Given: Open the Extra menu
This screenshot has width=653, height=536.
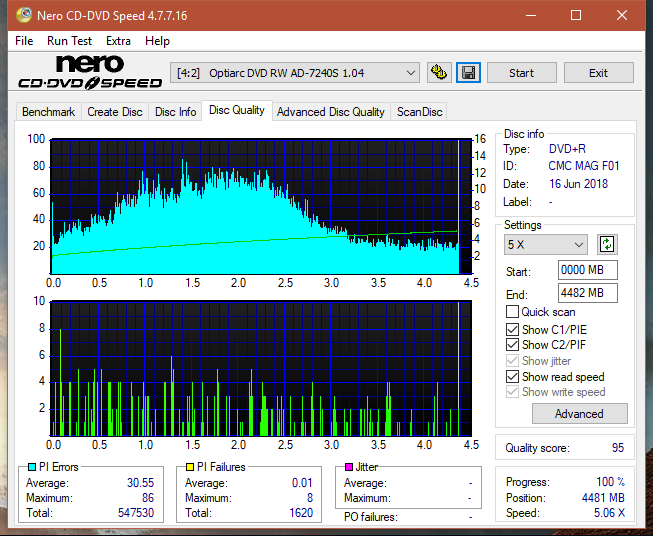Looking at the screenshot, I should coord(118,41).
